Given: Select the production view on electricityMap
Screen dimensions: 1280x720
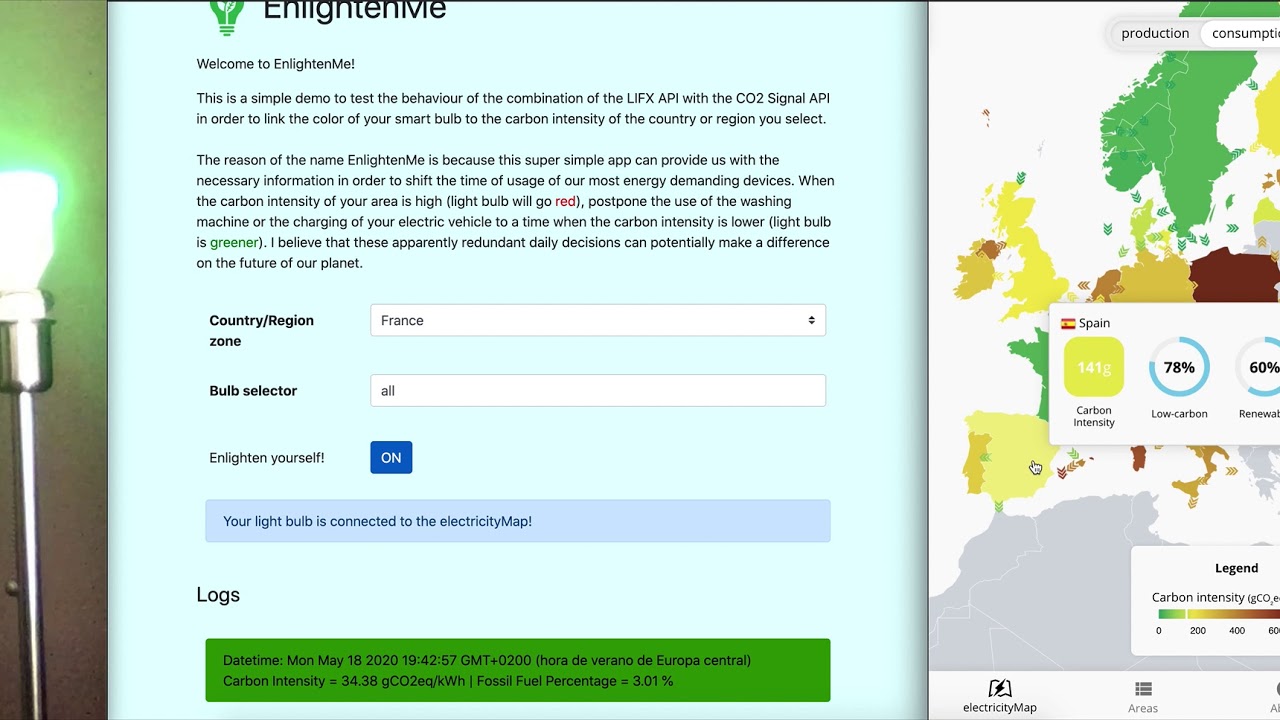Looking at the screenshot, I should pos(1155,33).
